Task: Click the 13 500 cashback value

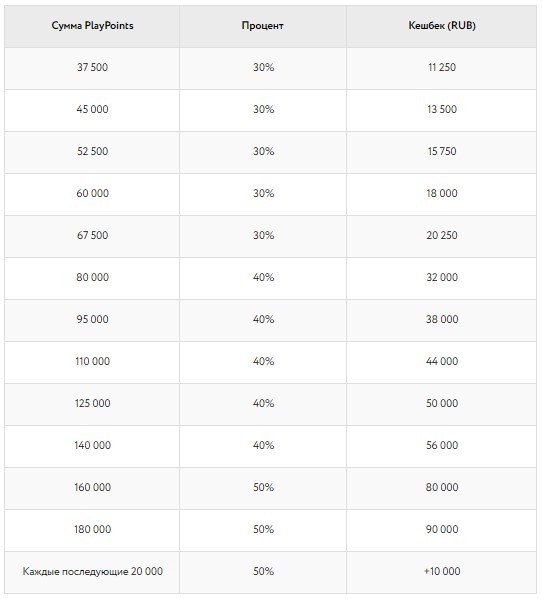Action: point(442,109)
